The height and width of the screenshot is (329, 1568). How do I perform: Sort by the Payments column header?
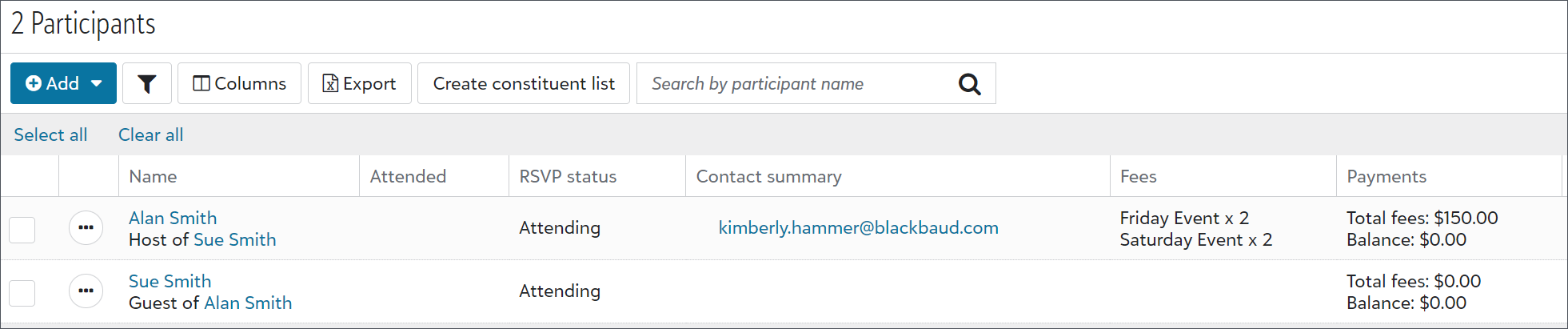point(1386,176)
